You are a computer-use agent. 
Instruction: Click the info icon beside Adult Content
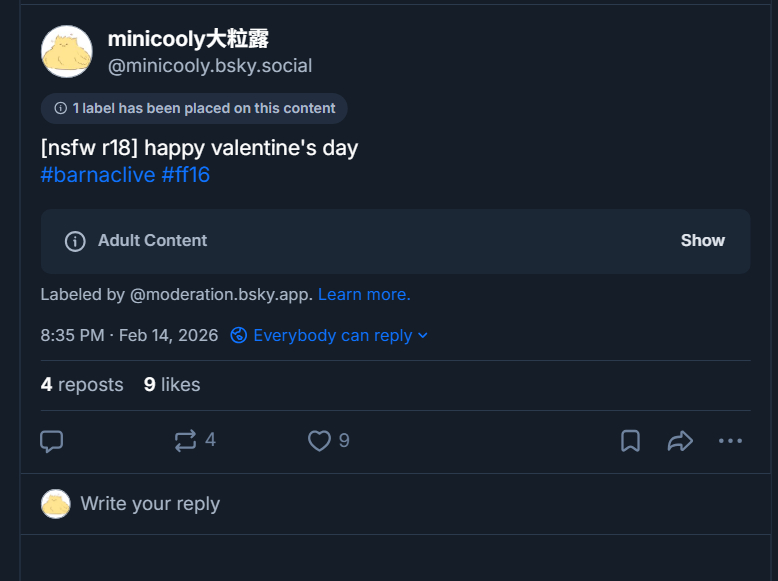[x=75, y=241]
